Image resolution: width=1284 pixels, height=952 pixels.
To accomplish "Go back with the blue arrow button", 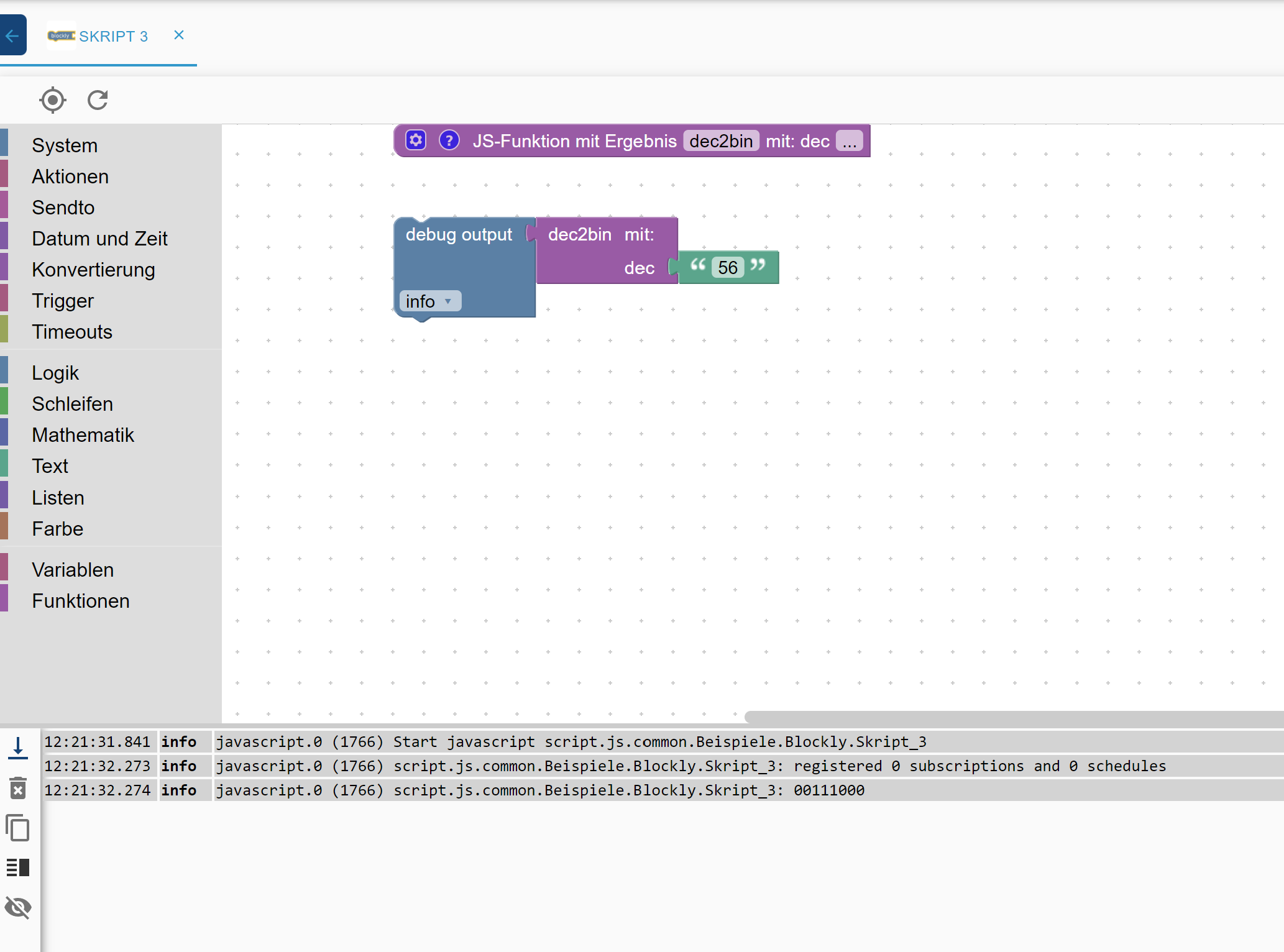I will (12, 35).
